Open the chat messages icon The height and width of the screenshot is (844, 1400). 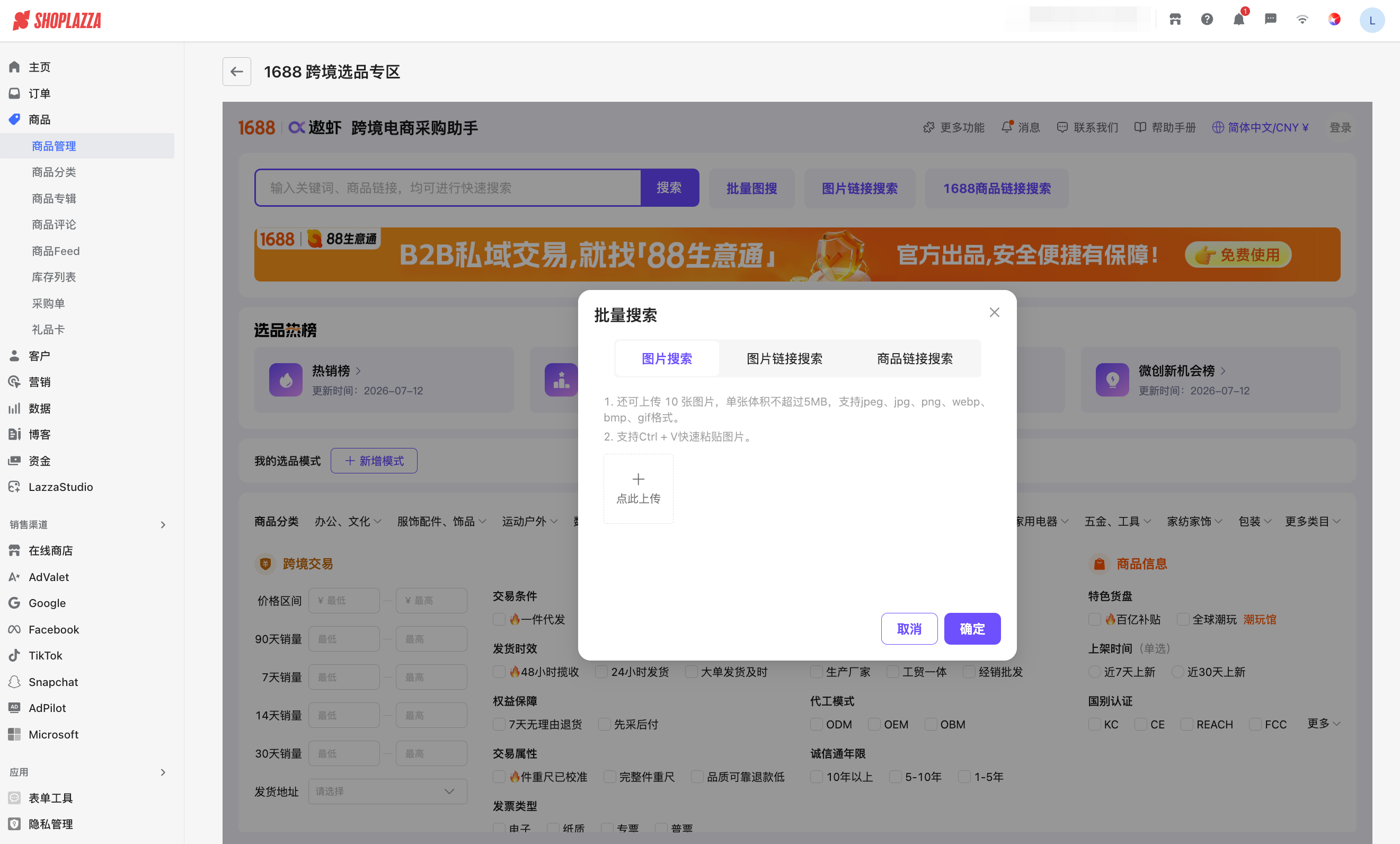click(1271, 20)
